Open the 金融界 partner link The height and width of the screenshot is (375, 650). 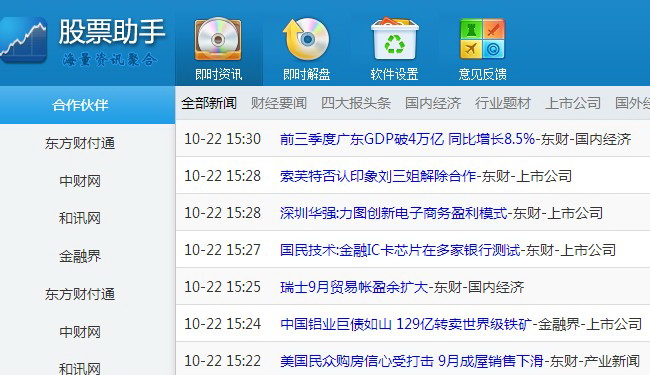[80, 256]
